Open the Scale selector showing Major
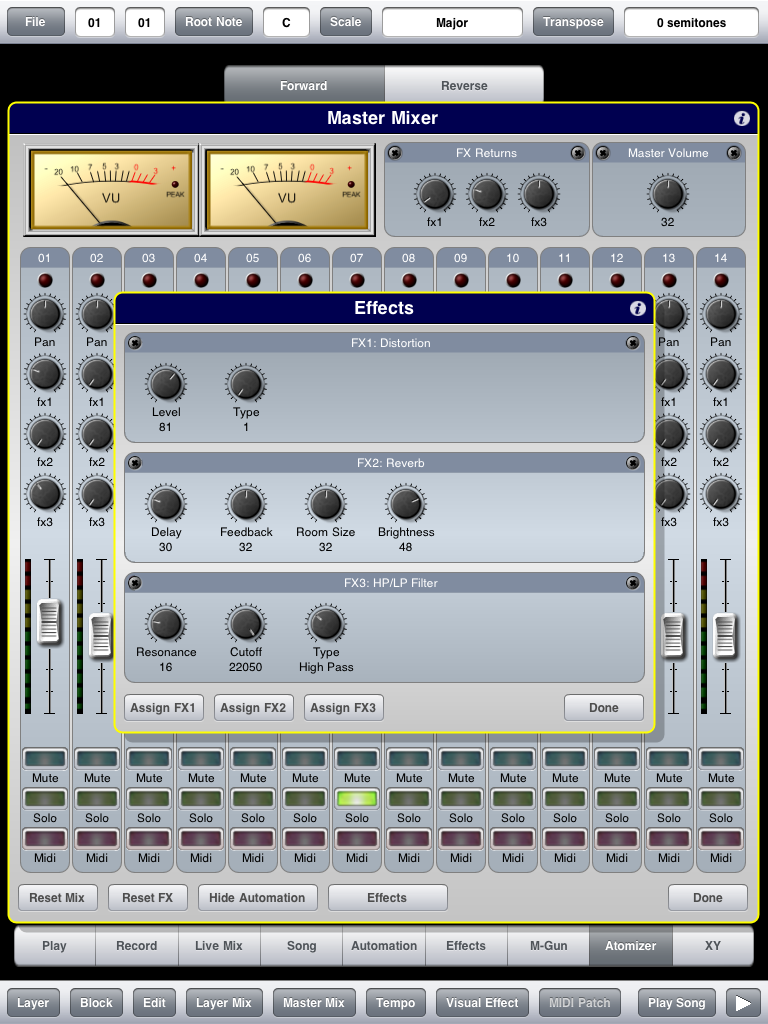Screen dimensions: 768x1024 [x=452, y=22]
